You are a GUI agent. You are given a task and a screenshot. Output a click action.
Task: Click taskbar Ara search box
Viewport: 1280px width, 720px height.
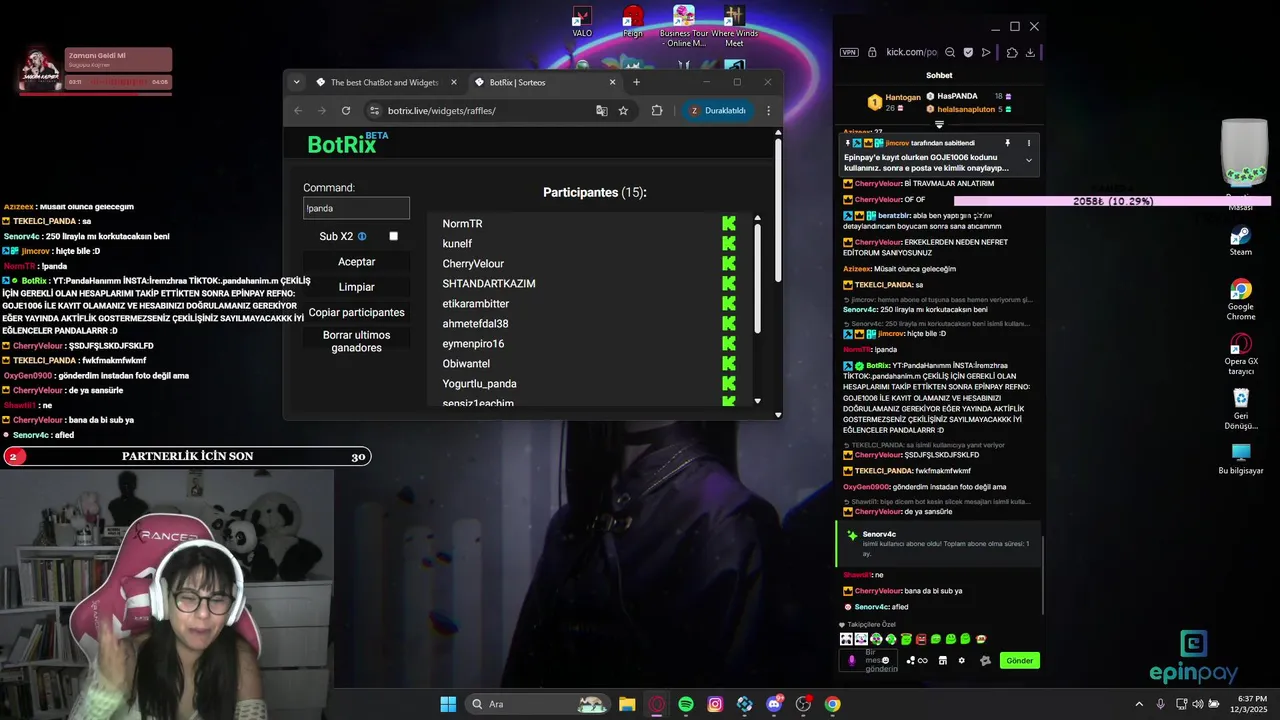coord(538,704)
